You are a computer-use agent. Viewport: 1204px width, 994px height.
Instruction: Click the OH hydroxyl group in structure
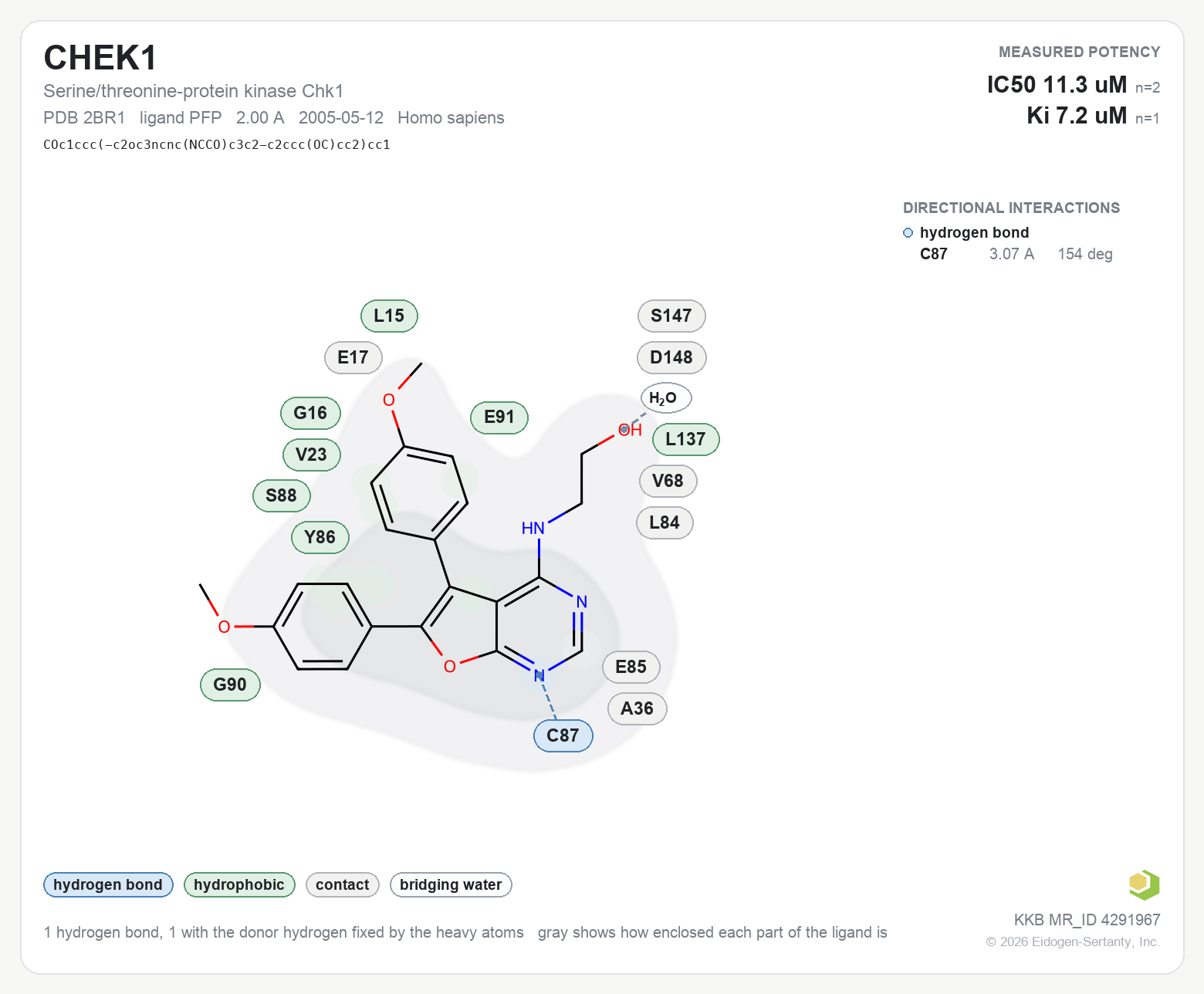click(x=631, y=430)
